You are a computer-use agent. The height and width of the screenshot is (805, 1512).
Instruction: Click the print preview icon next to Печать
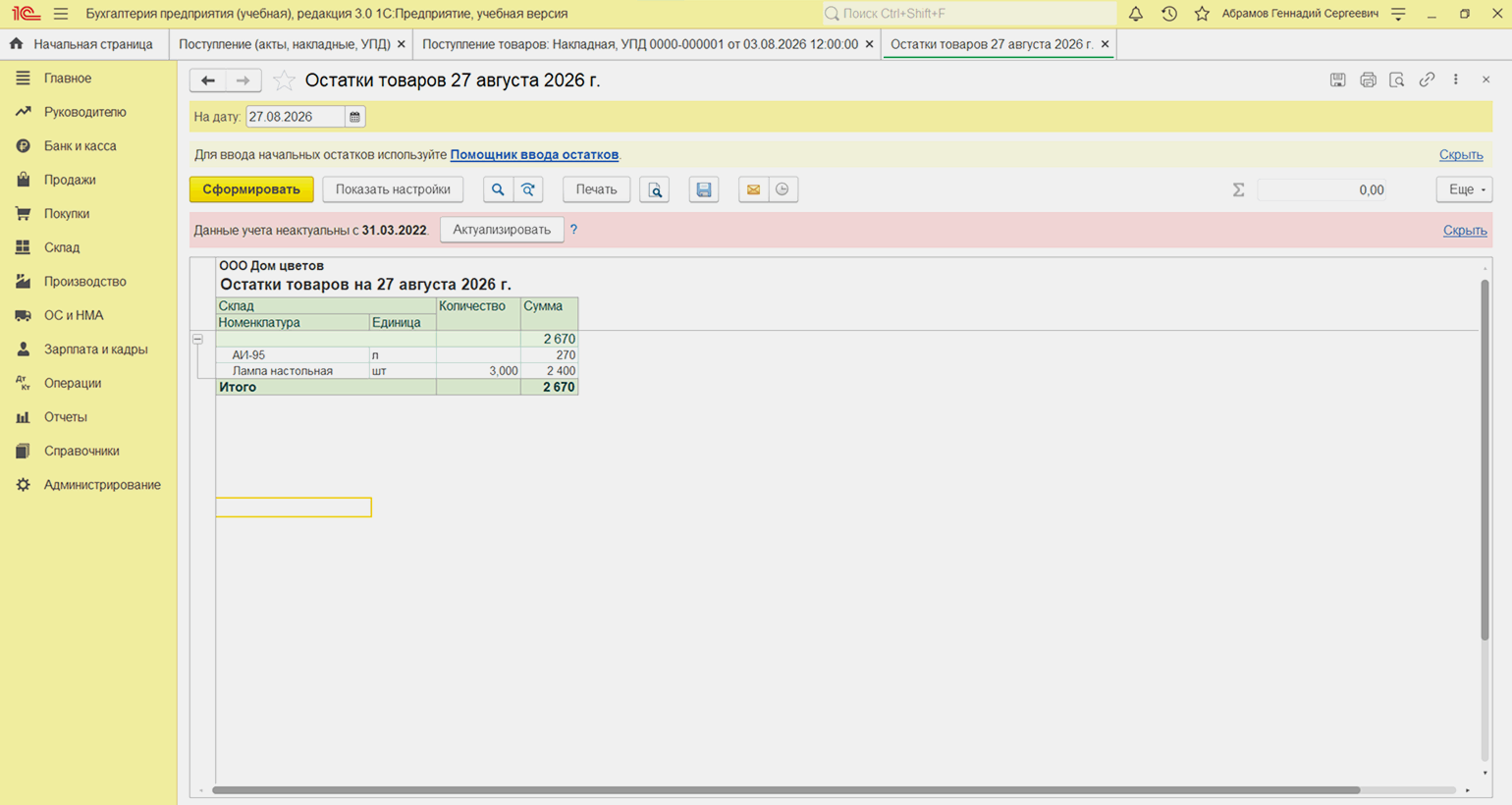pyautogui.click(x=655, y=189)
